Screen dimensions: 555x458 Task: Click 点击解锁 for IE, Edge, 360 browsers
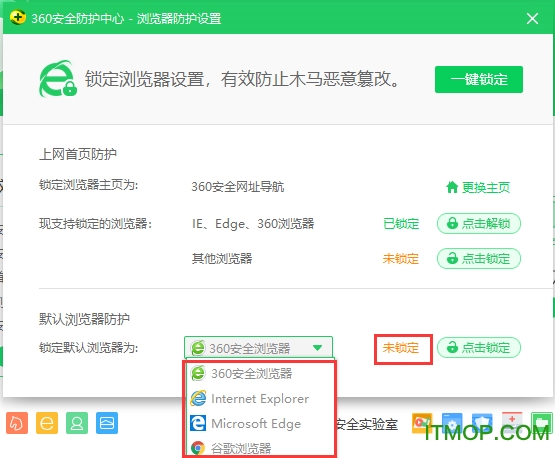click(x=479, y=223)
